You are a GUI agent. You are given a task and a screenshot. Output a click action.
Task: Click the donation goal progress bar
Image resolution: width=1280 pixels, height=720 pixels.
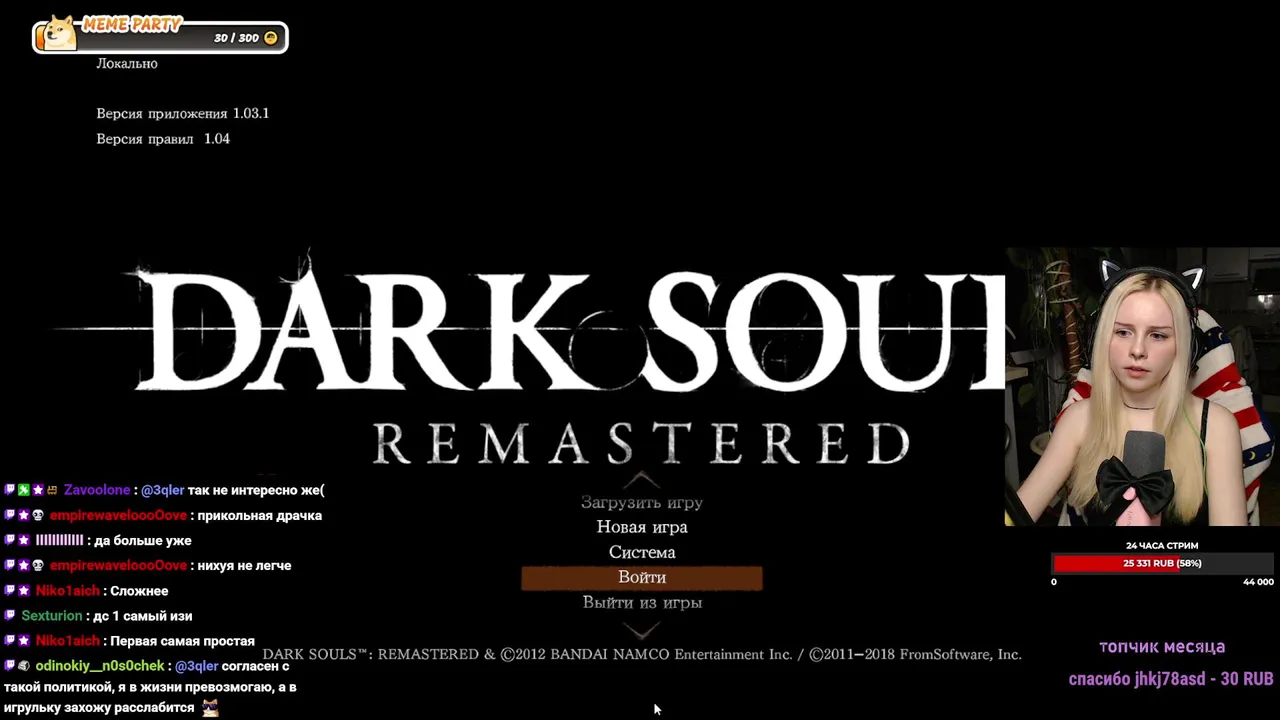point(1162,564)
